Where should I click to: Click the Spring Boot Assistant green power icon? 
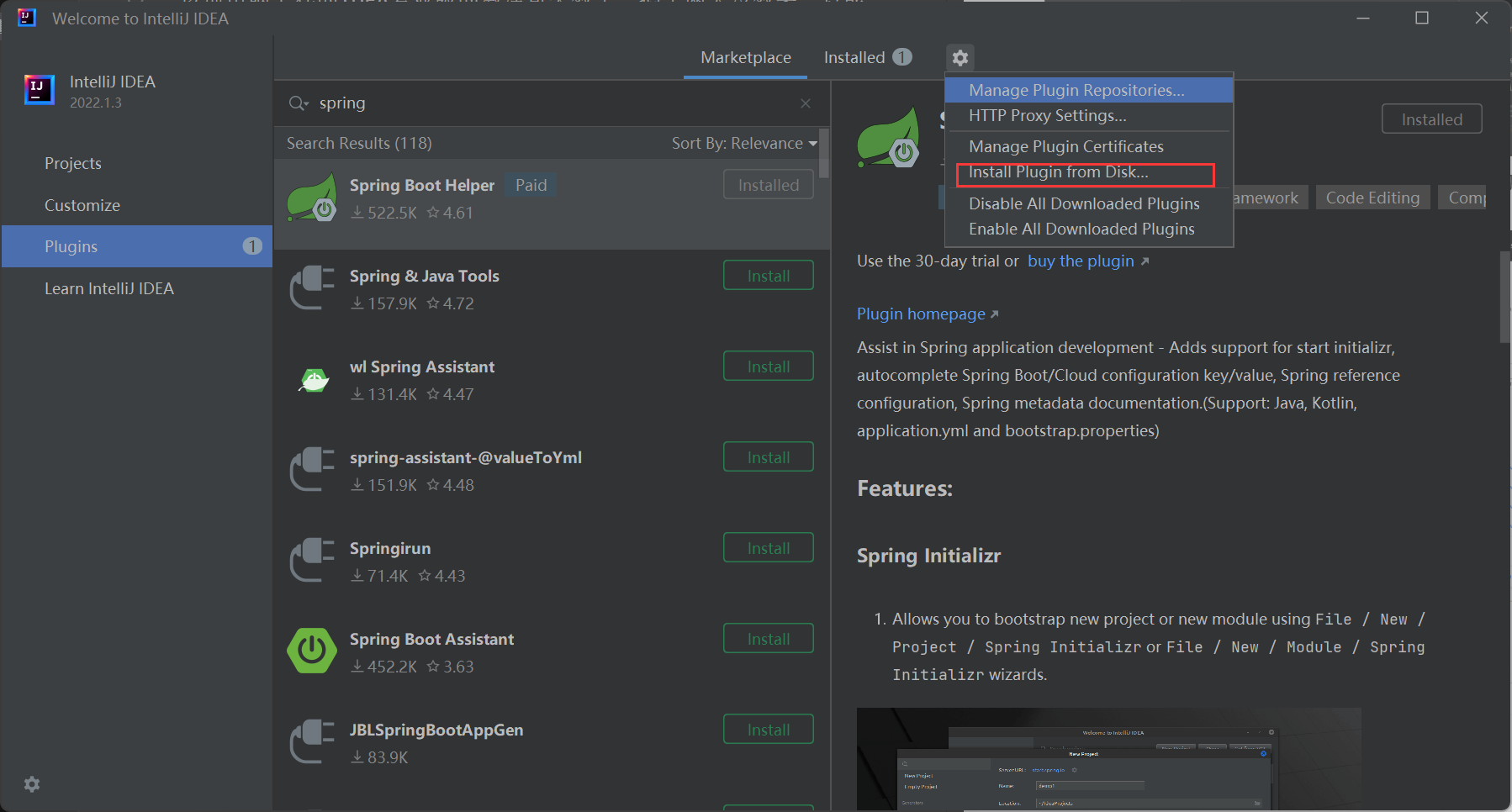[x=312, y=651]
